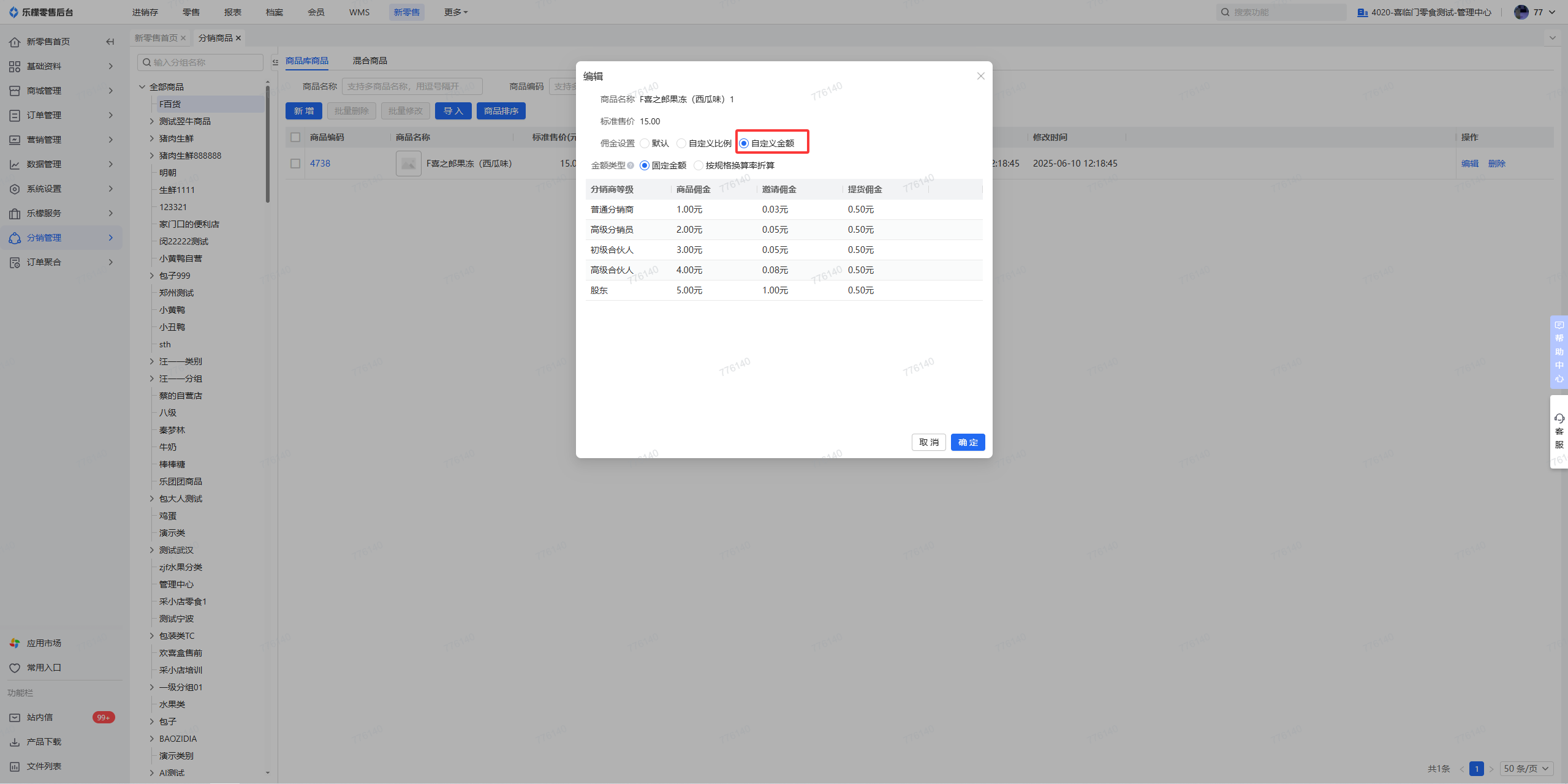
Task: Open 应用市场 colorful icon
Action: coord(15,643)
